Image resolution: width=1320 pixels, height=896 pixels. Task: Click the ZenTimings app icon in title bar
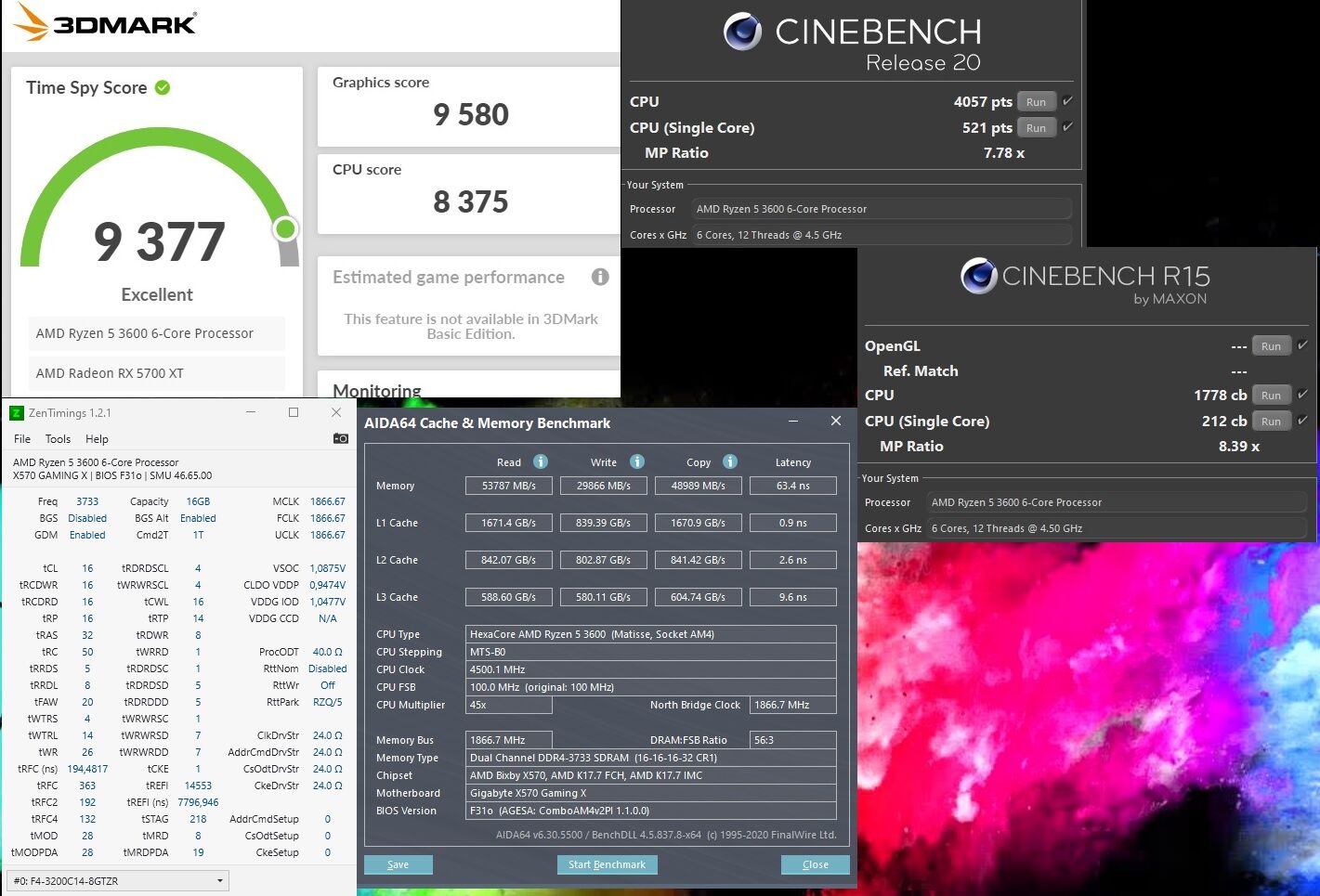click(16, 412)
